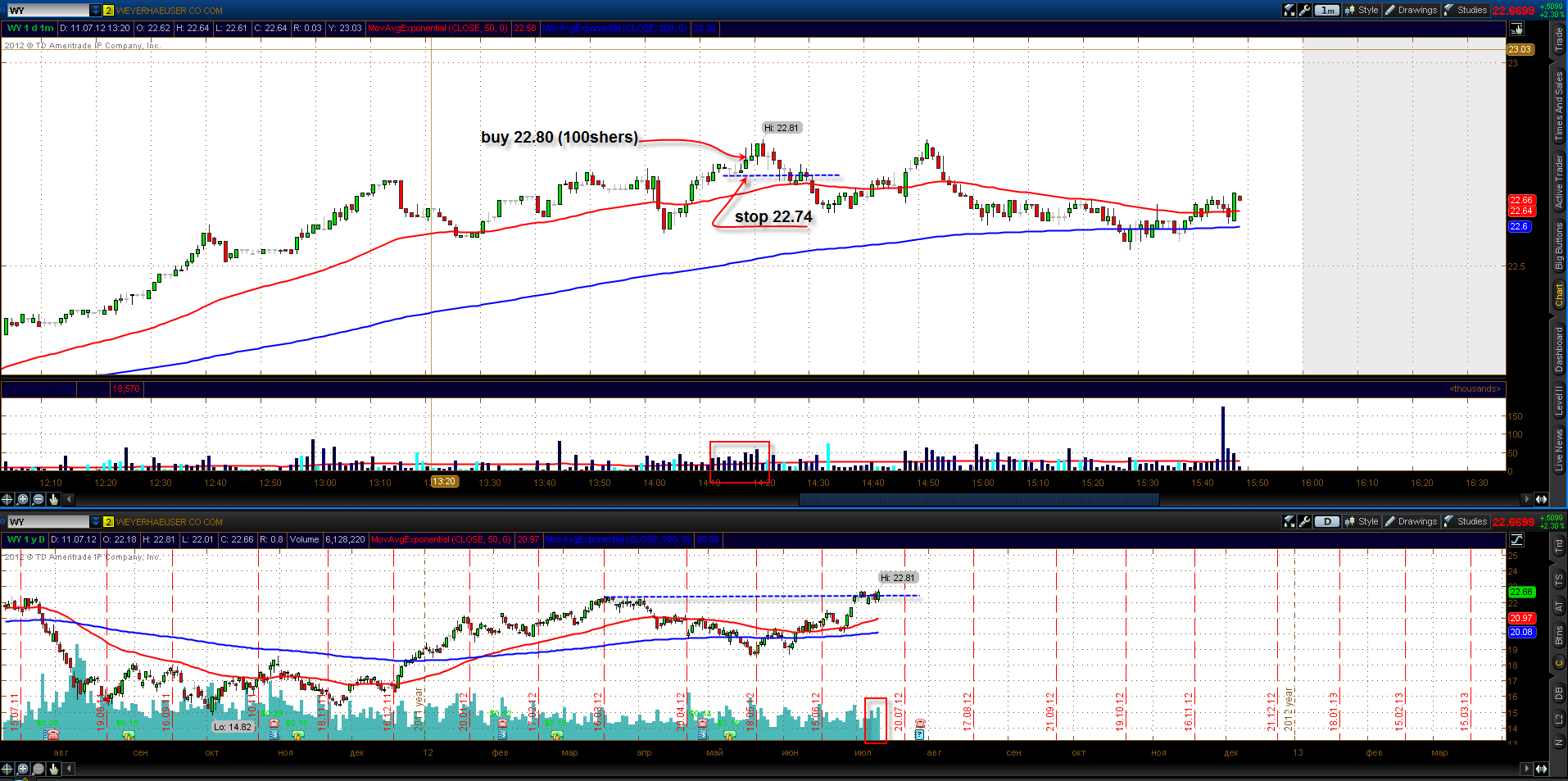This screenshot has height=781, width=1568.
Task: Select the Chart side tab
Action: click(1559, 296)
